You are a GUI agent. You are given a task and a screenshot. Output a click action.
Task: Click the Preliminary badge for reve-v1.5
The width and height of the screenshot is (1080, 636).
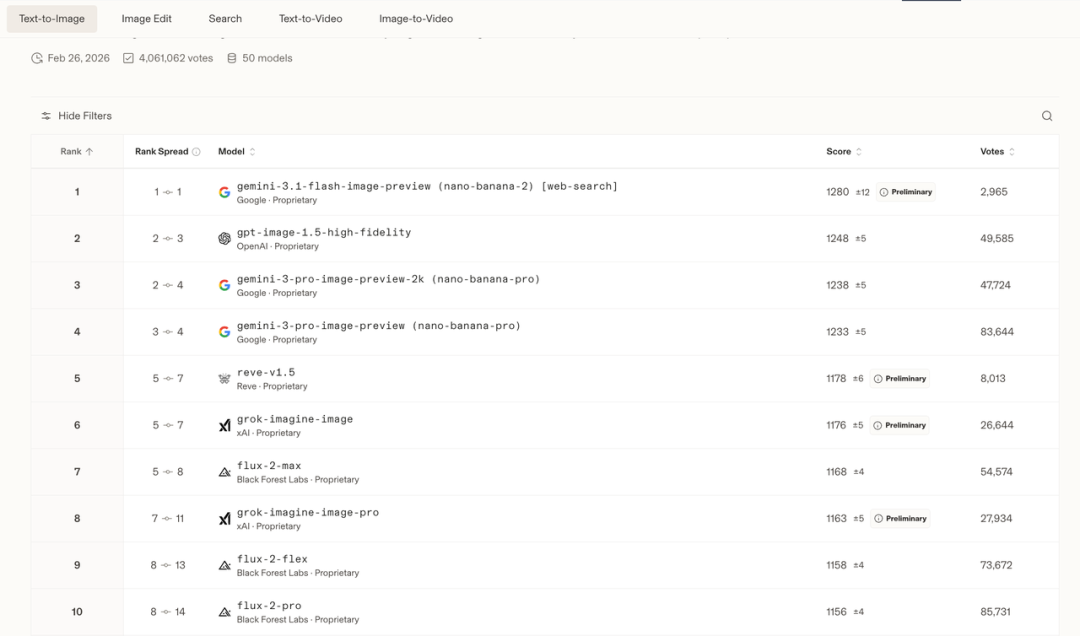point(900,379)
